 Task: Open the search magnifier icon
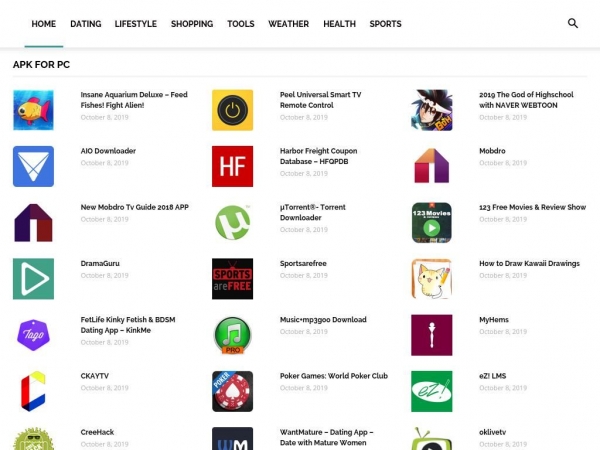(572, 23)
